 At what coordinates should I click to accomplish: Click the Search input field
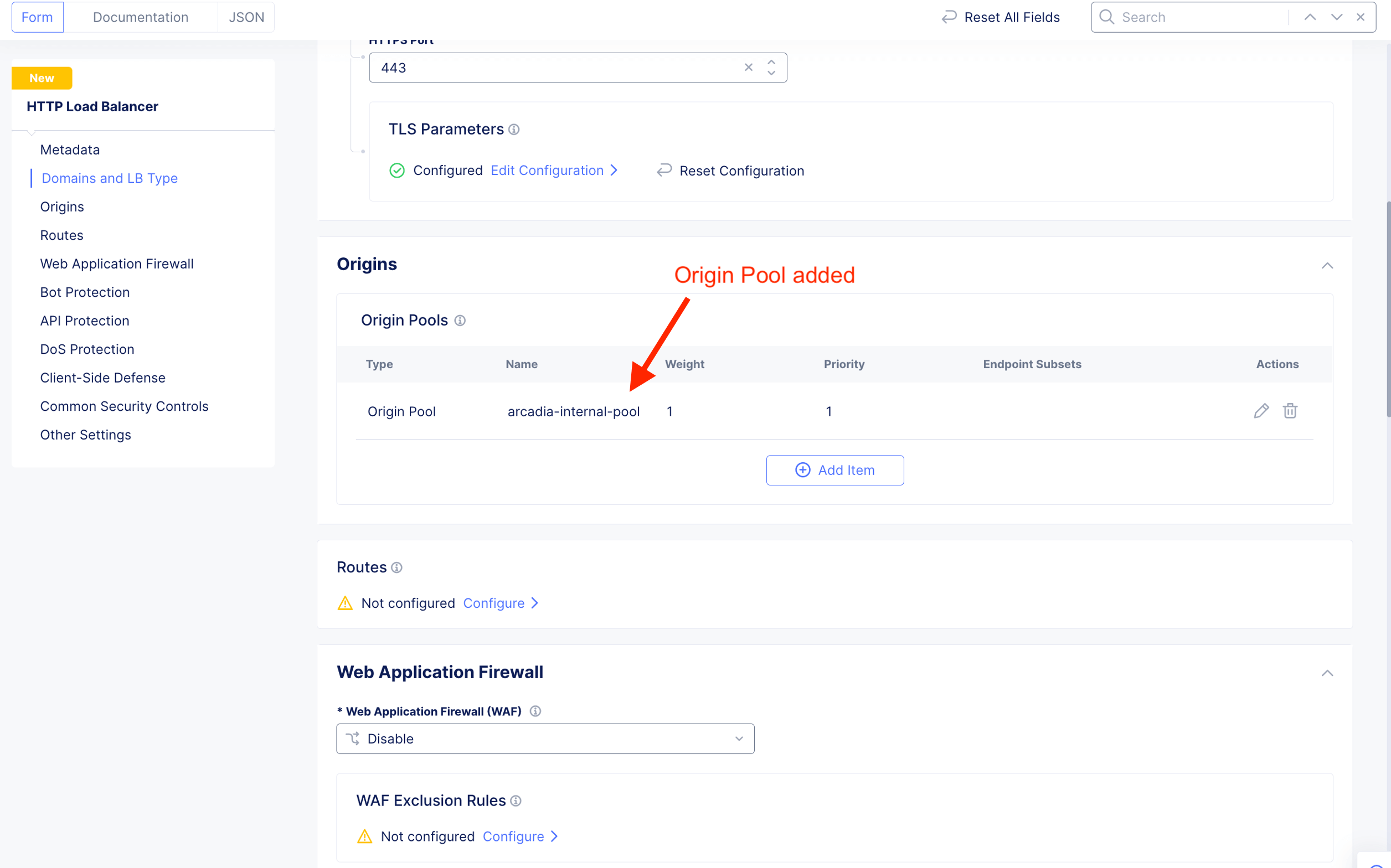pos(1200,17)
